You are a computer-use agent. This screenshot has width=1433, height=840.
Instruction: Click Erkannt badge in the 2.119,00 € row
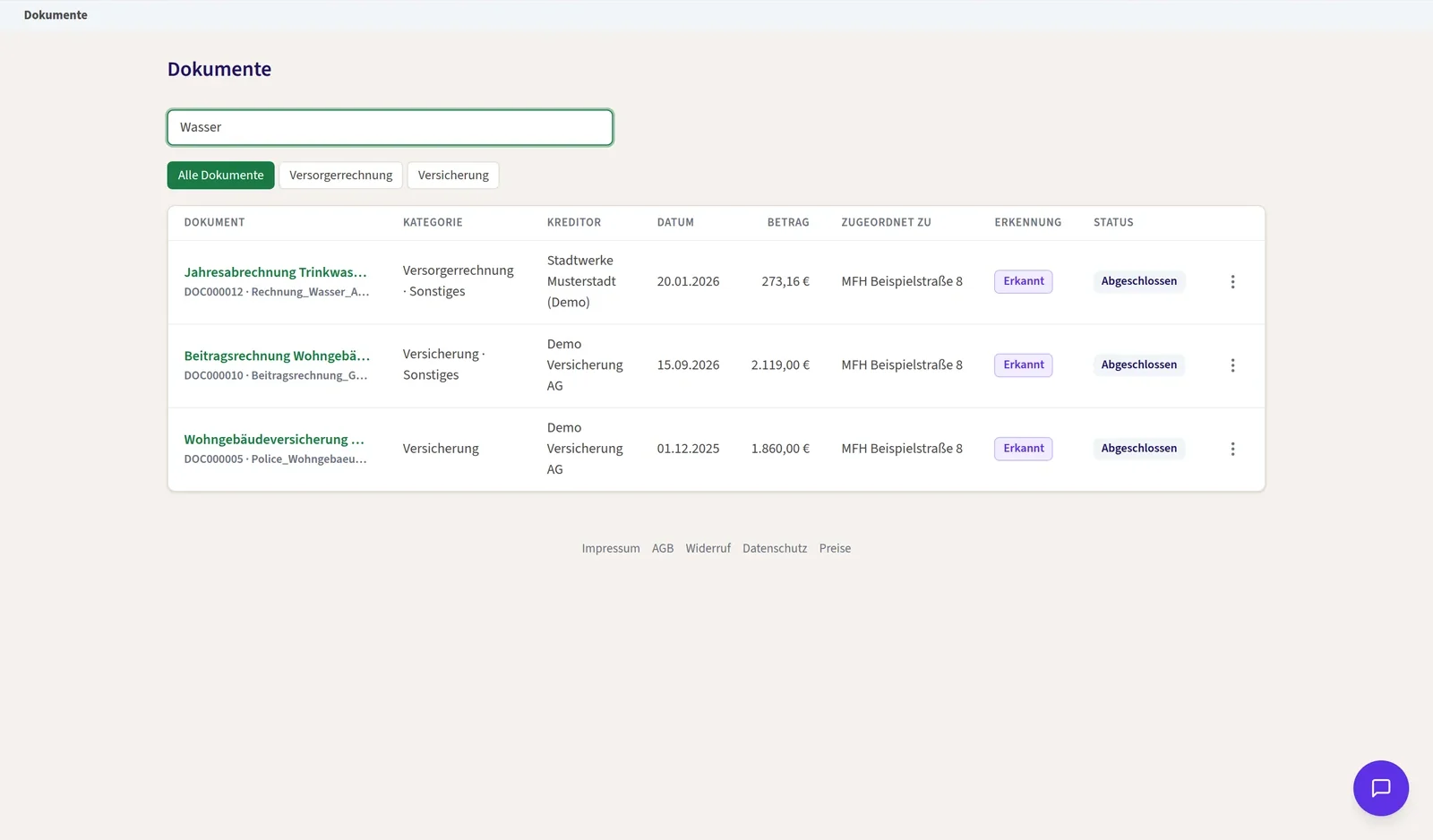coord(1023,365)
